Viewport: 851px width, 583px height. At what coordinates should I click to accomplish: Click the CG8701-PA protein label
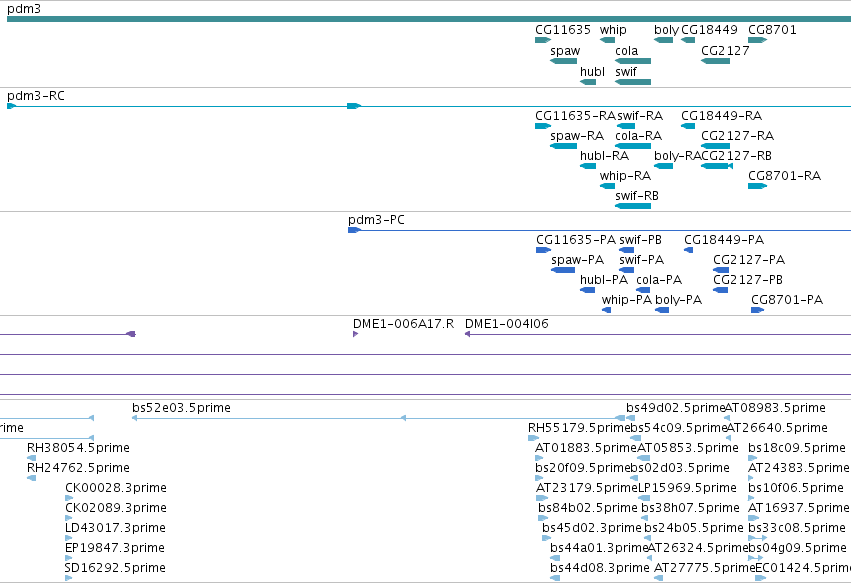click(787, 300)
